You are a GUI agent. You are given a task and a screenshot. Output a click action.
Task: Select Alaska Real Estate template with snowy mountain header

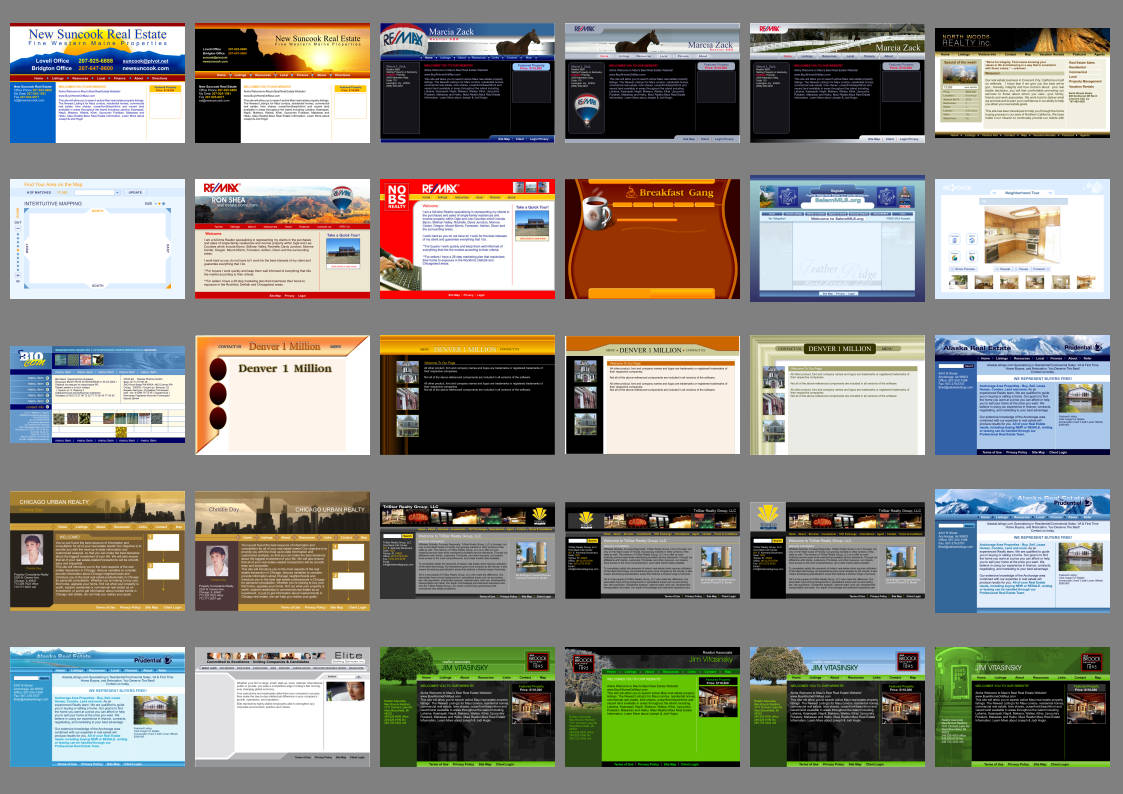[1022, 551]
